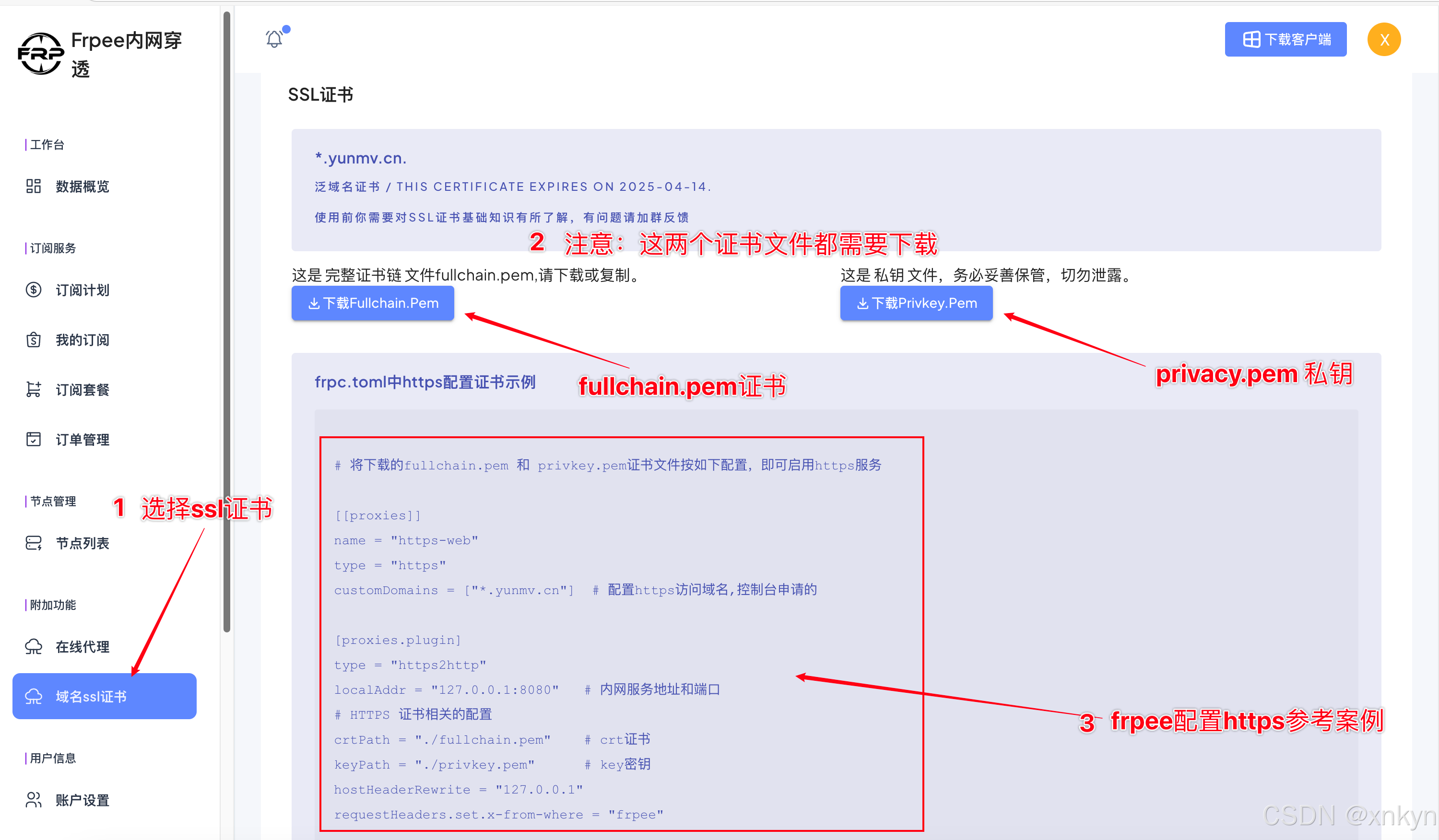The image size is (1439, 840).
Task: Open notifications bell icon
Action: click(x=274, y=39)
